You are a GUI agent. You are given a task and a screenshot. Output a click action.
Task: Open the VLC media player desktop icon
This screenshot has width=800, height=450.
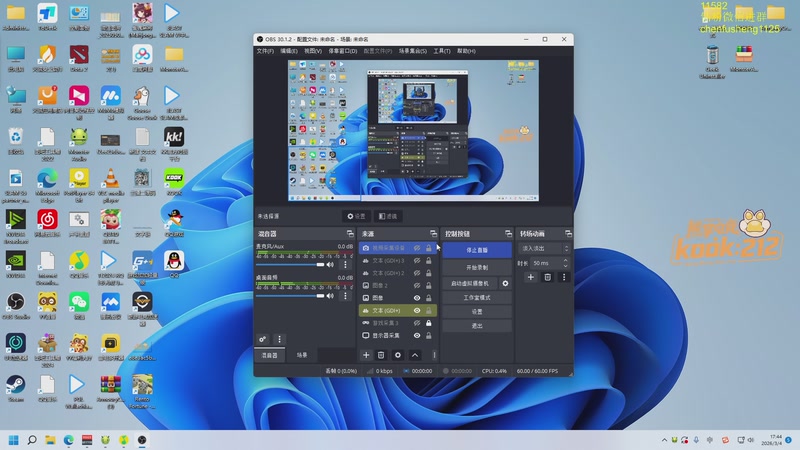point(111,185)
